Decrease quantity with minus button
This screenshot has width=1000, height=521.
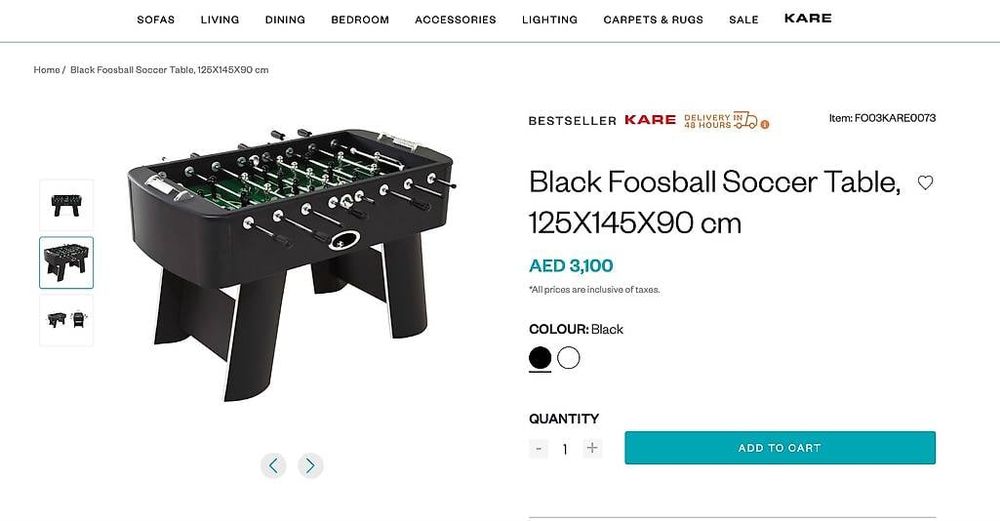[539, 448]
